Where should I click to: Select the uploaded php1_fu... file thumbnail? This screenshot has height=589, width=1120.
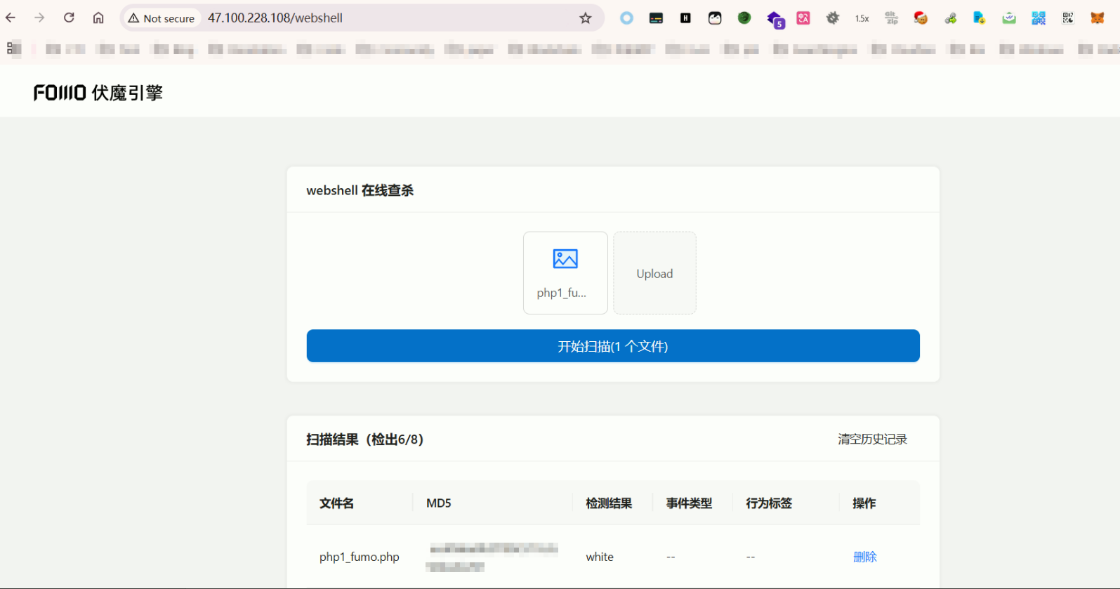point(565,273)
